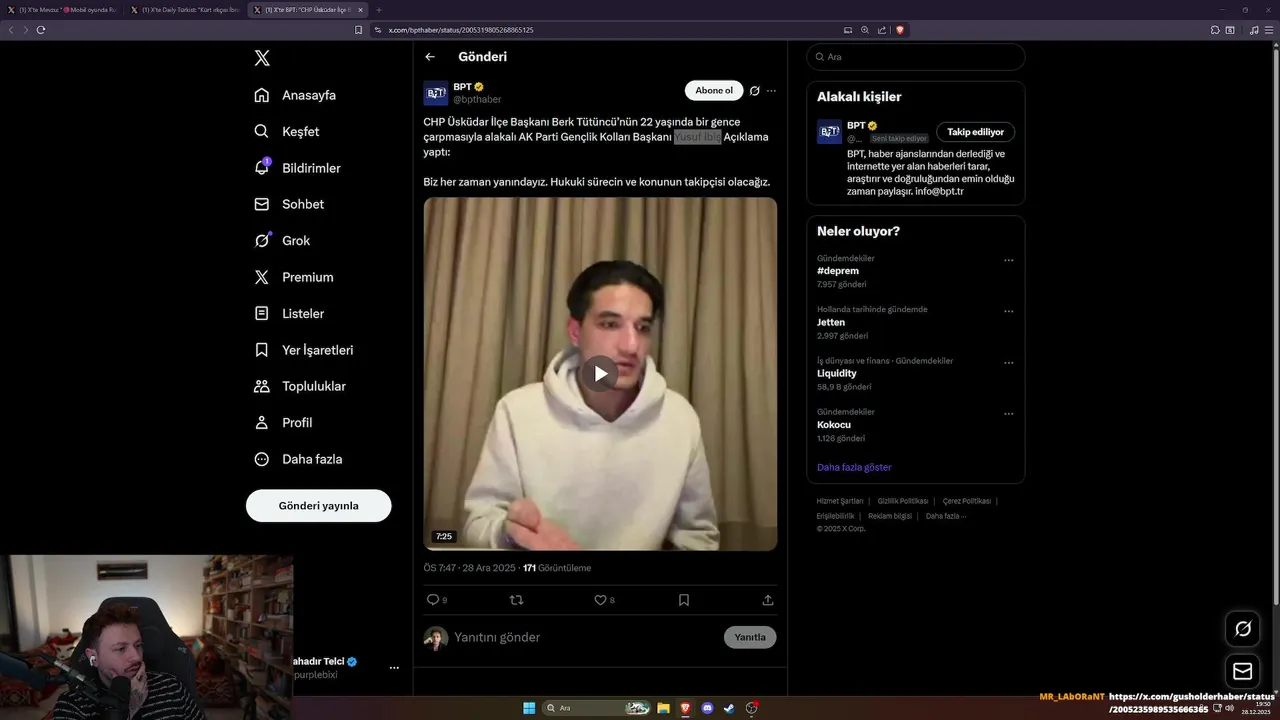This screenshot has height=720, width=1280.
Task: Open Gizlilik Politikası footer link
Action: [x=903, y=501]
